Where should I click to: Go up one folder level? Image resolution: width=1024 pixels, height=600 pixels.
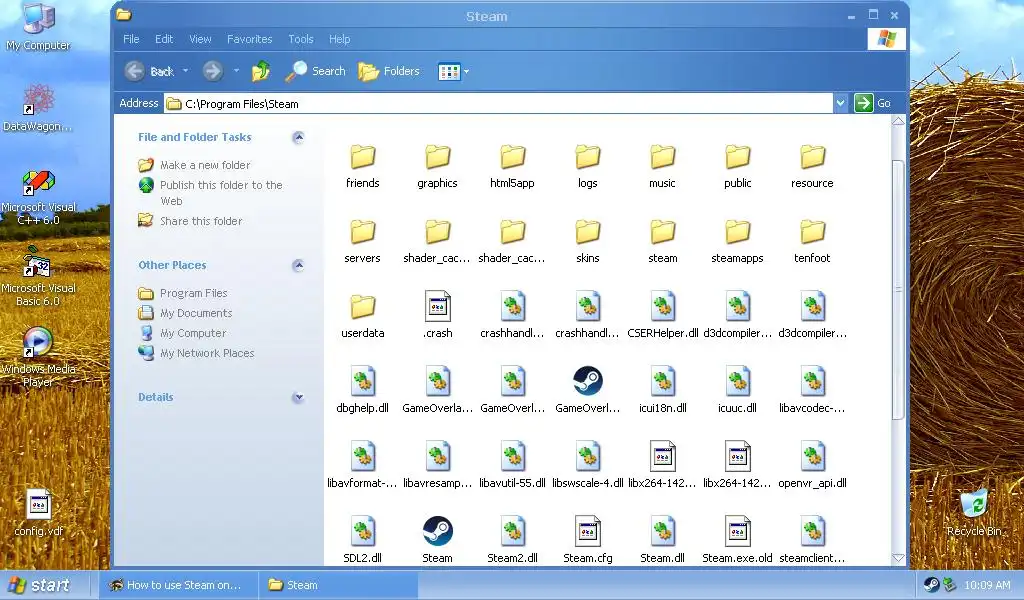(x=261, y=71)
